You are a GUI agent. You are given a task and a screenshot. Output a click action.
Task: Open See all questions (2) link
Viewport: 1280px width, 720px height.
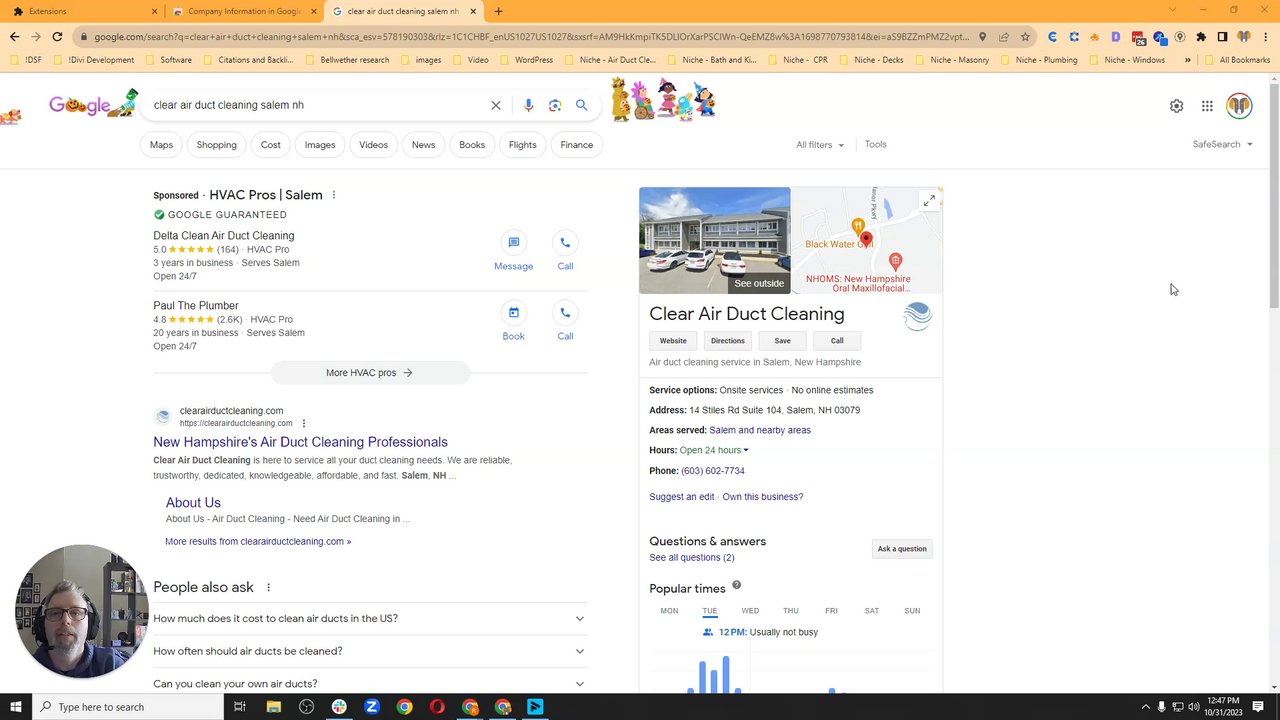691,557
